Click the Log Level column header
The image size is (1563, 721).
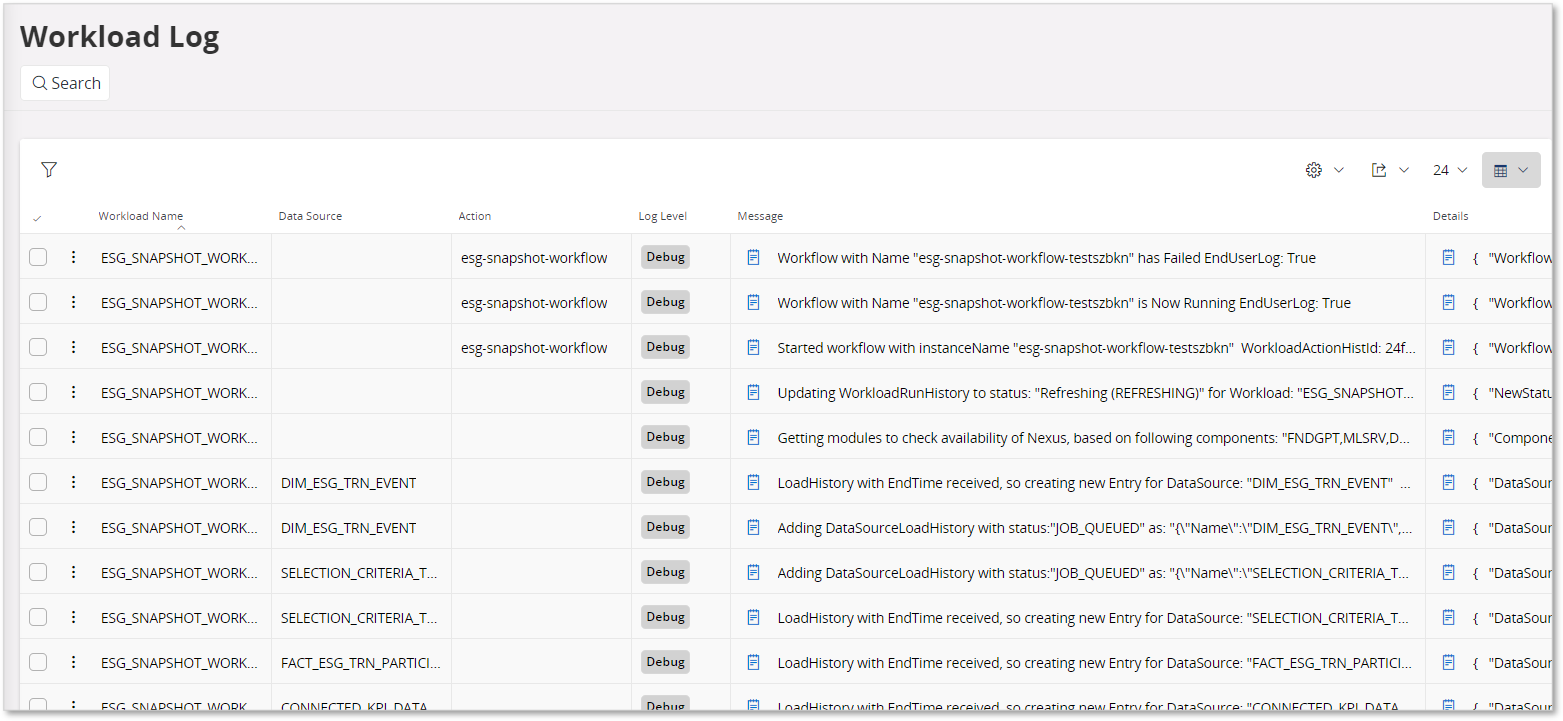(662, 216)
